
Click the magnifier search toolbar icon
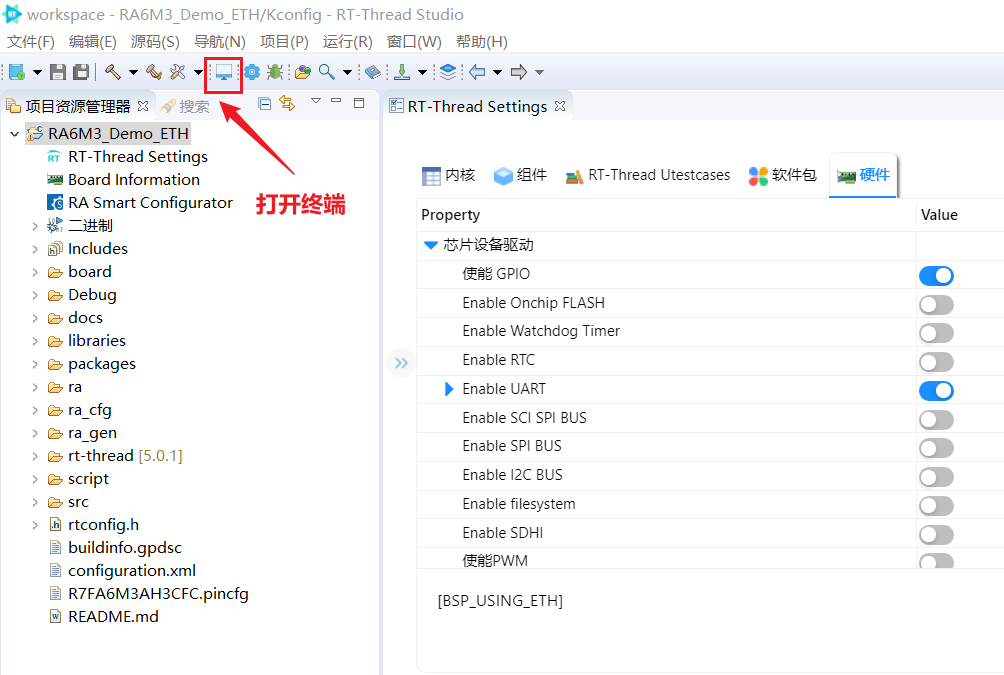tap(327, 72)
